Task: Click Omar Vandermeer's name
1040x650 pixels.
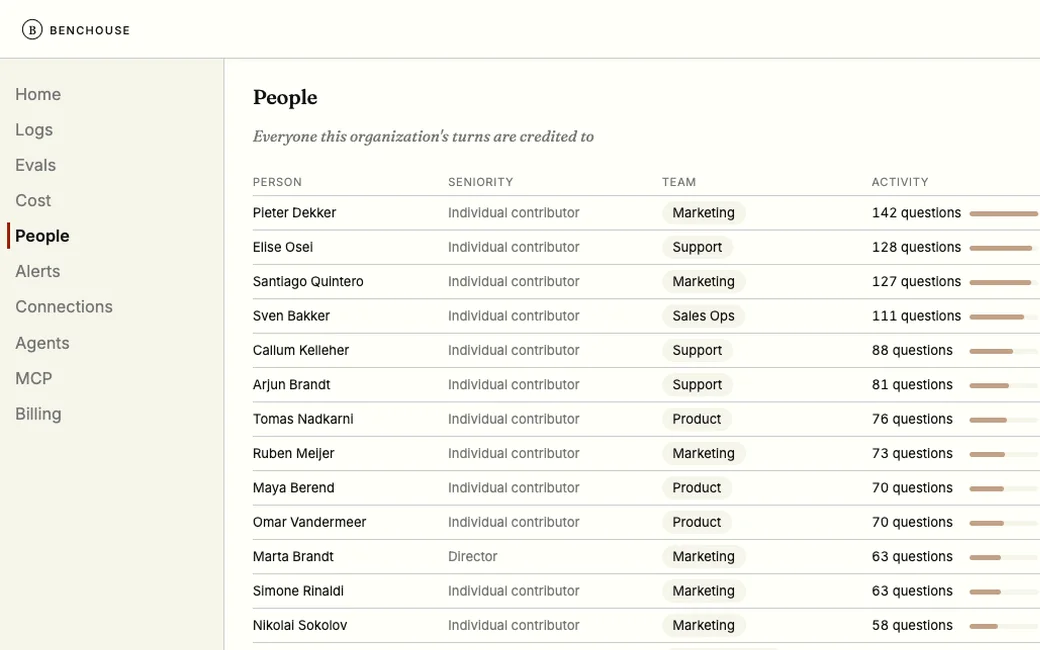Action: click(x=309, y=523)
